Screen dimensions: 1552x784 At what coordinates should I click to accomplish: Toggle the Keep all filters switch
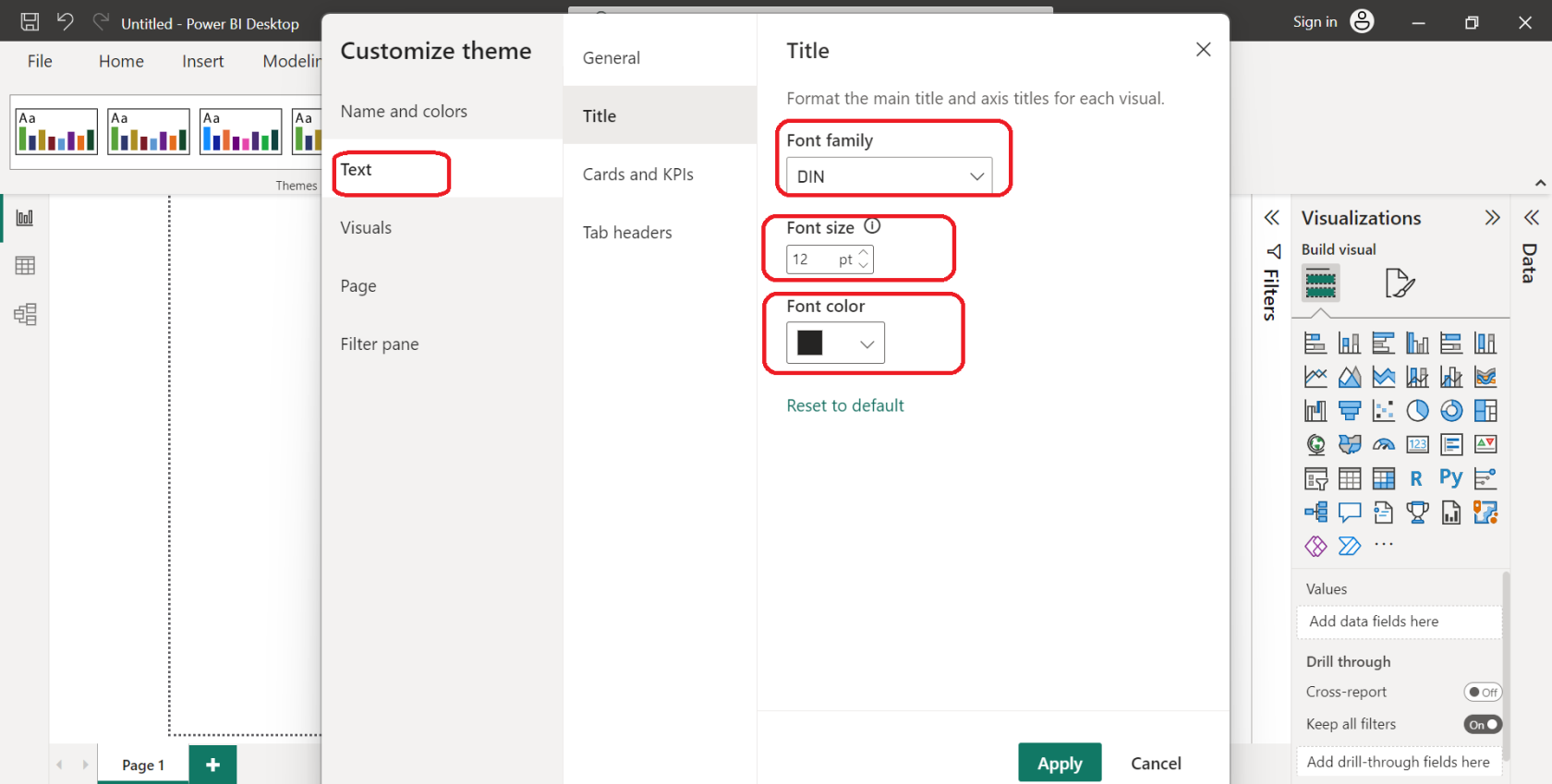coord(1483,725)
